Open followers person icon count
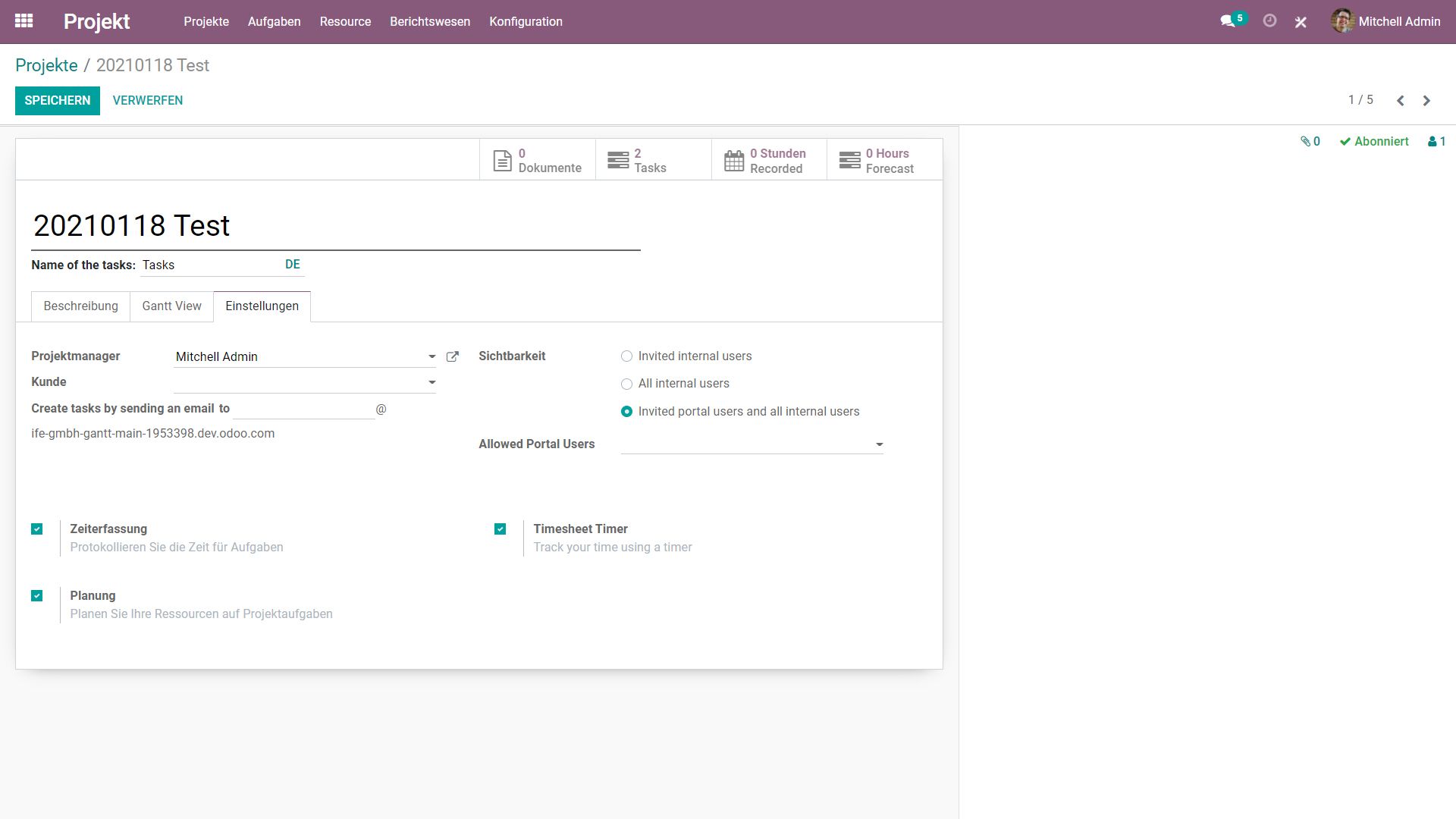The width and height of the screenshot is (1456, 819). (1436, 141)
